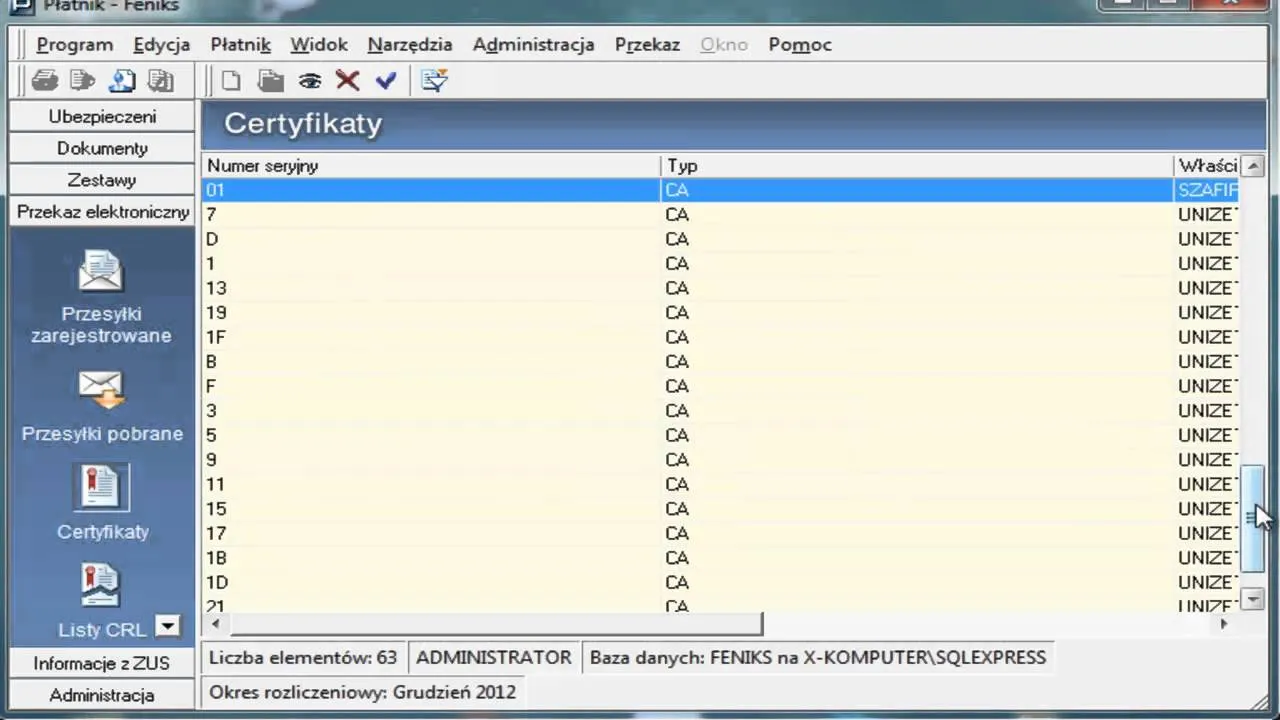Expand sidebar with the down arrow button

click(168, 627)
